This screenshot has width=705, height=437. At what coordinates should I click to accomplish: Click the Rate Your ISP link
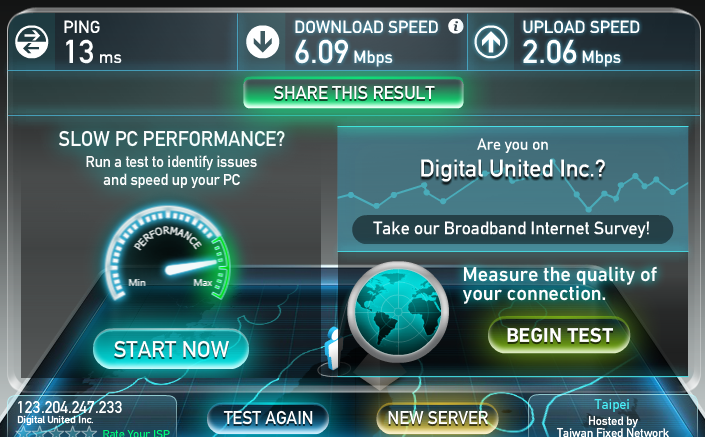tap(136, 433)
